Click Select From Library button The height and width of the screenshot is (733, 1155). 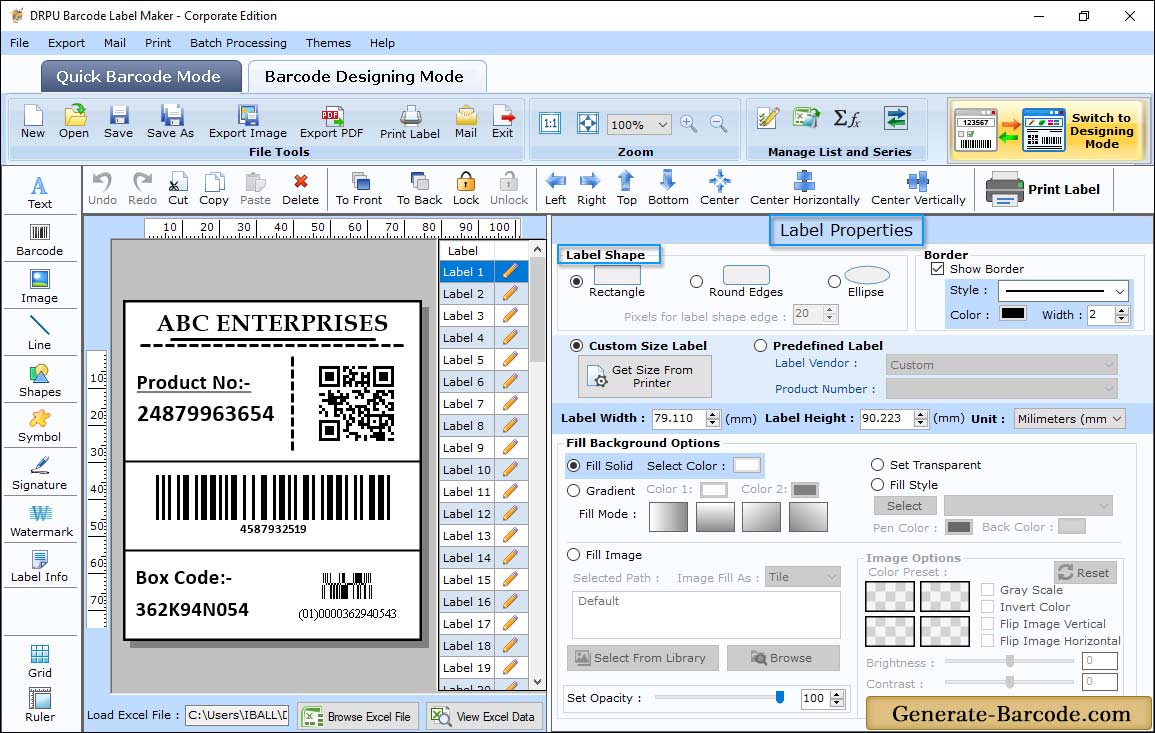[x=642, y=658]
